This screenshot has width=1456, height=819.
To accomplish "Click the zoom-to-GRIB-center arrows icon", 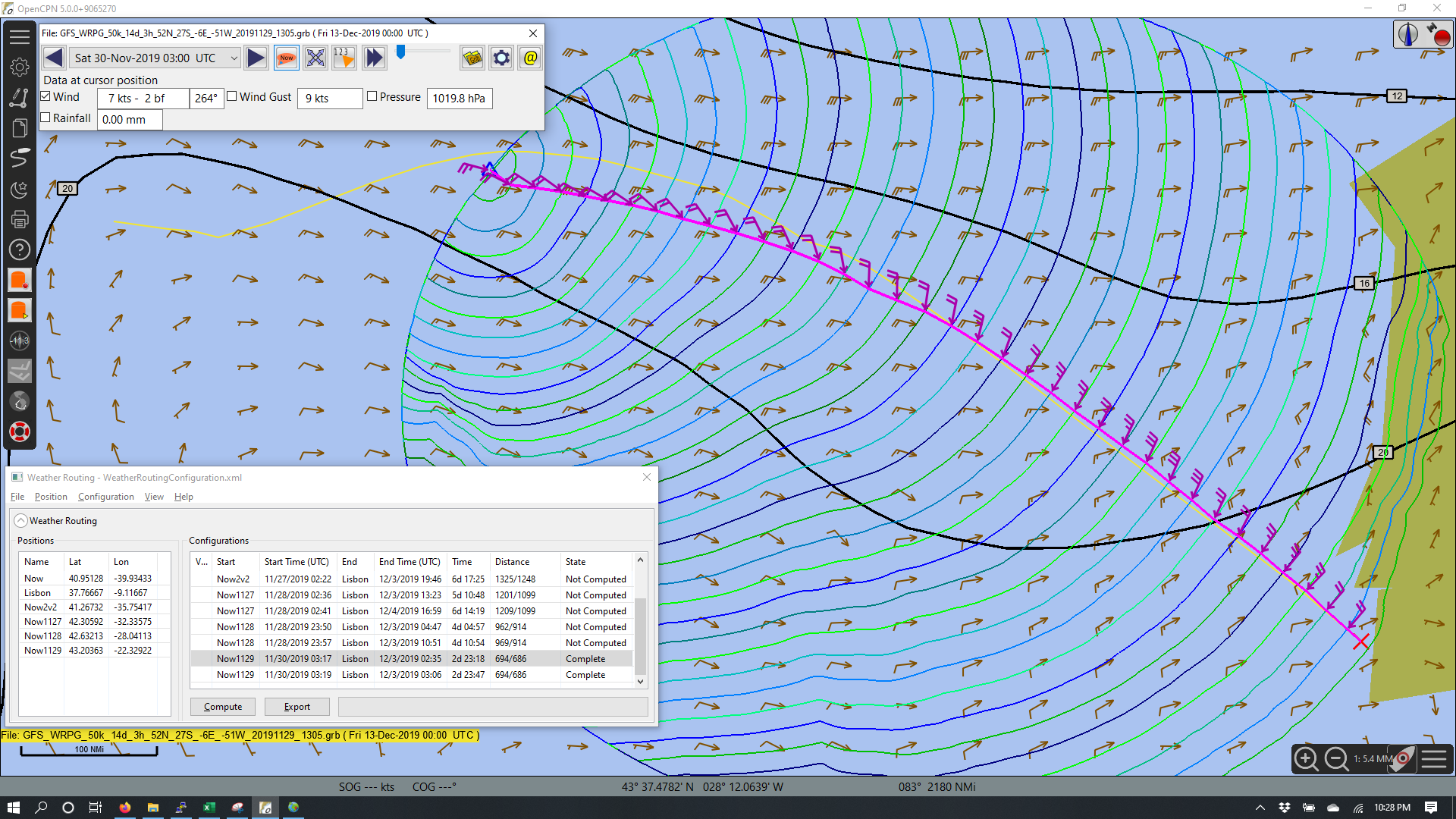I will 315,58.
